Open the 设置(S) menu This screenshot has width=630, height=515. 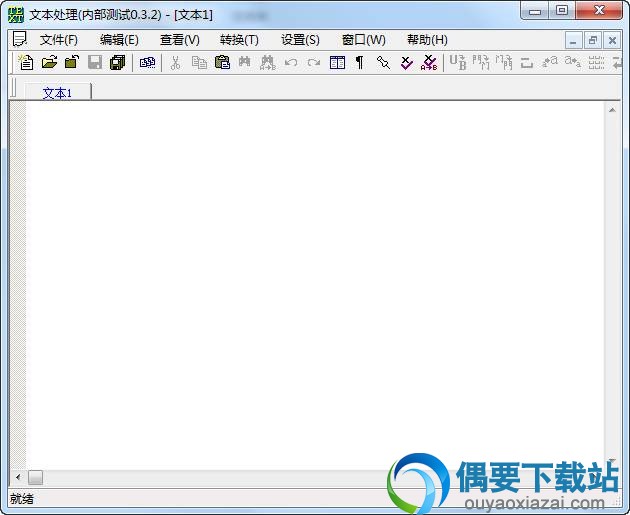pyautogui.click(x=300, y=40)
